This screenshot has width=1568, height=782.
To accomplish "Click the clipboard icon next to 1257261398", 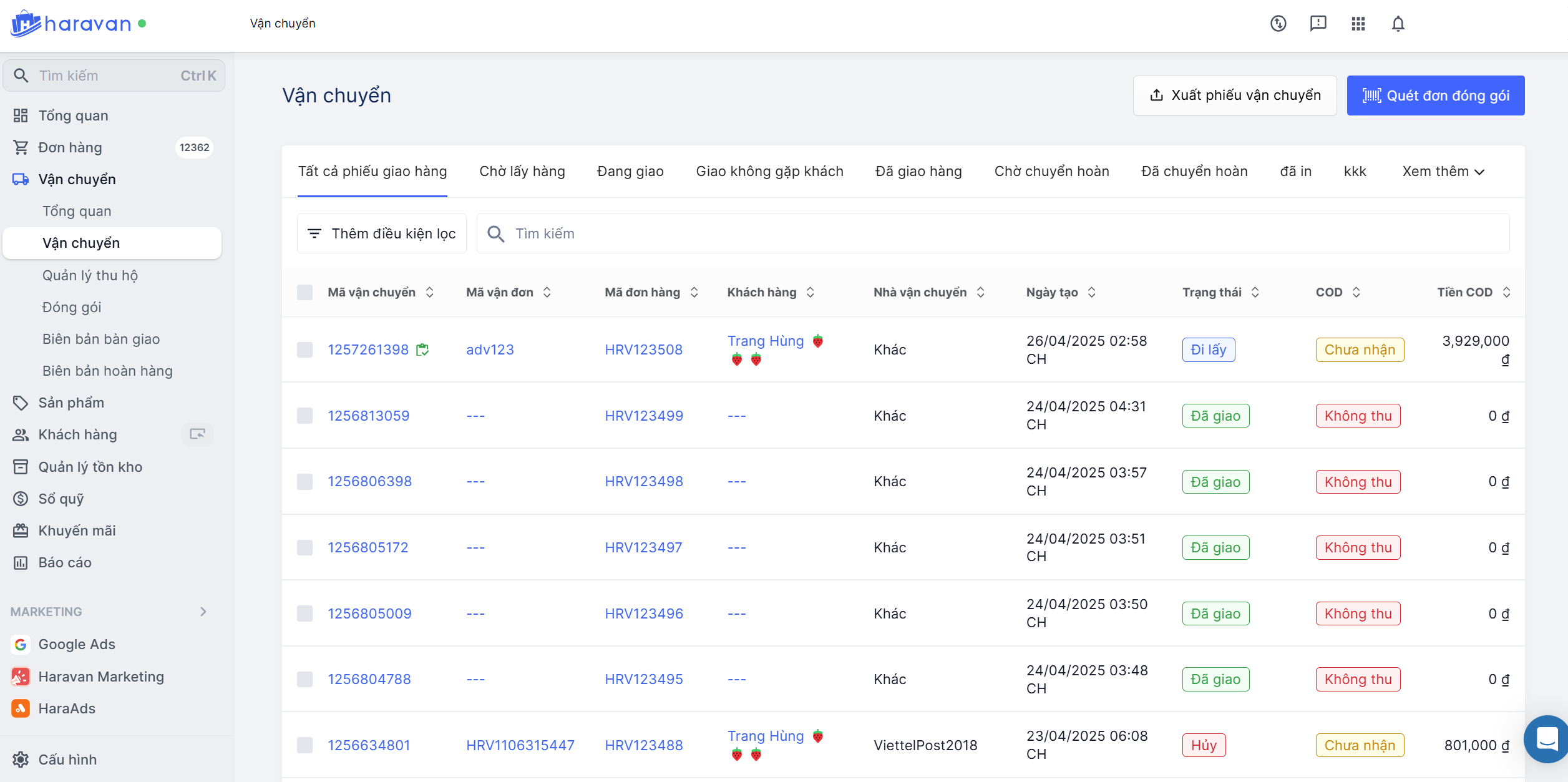I will tap(423, 349).
